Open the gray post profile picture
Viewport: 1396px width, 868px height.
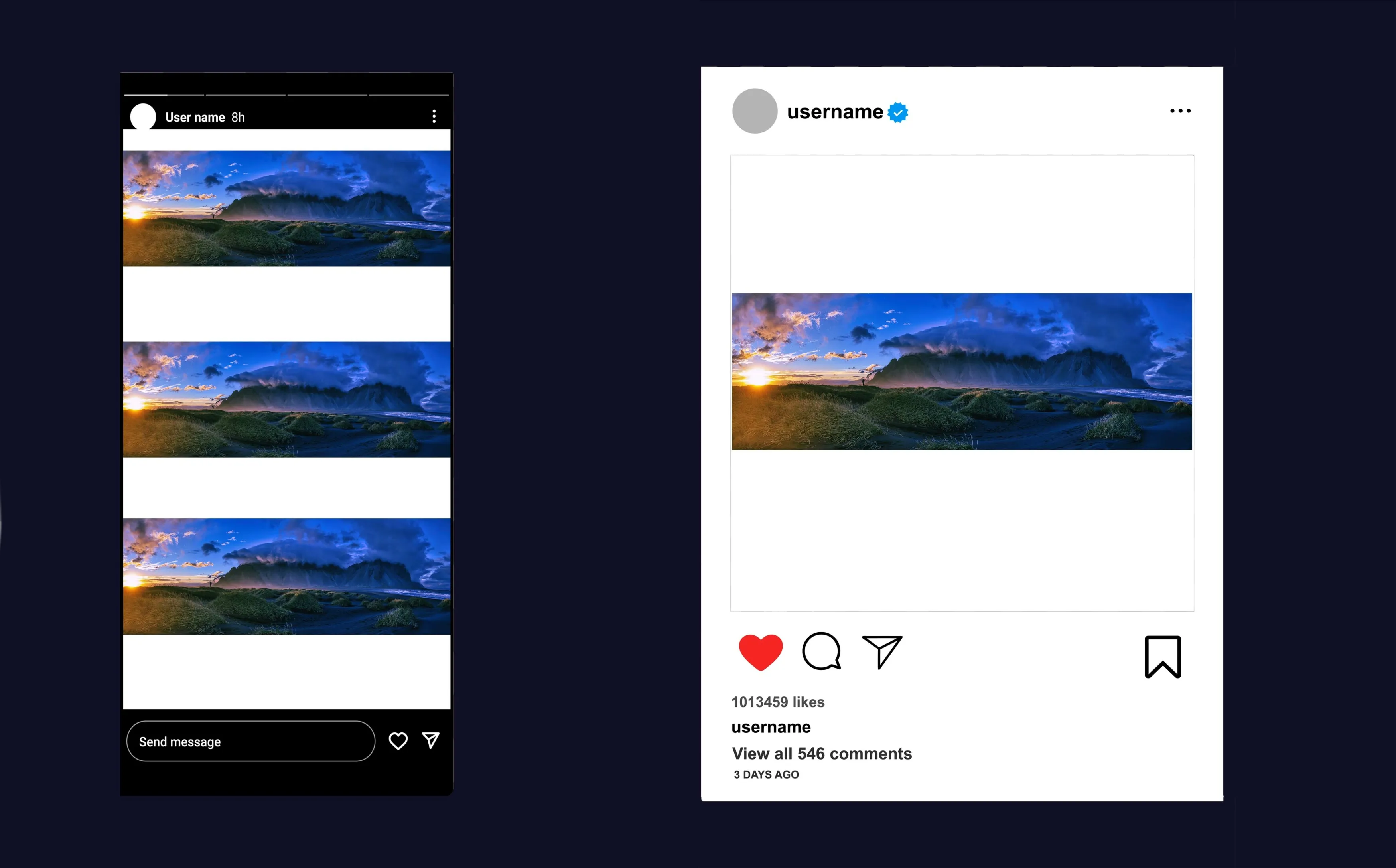(x=755, y=111)
